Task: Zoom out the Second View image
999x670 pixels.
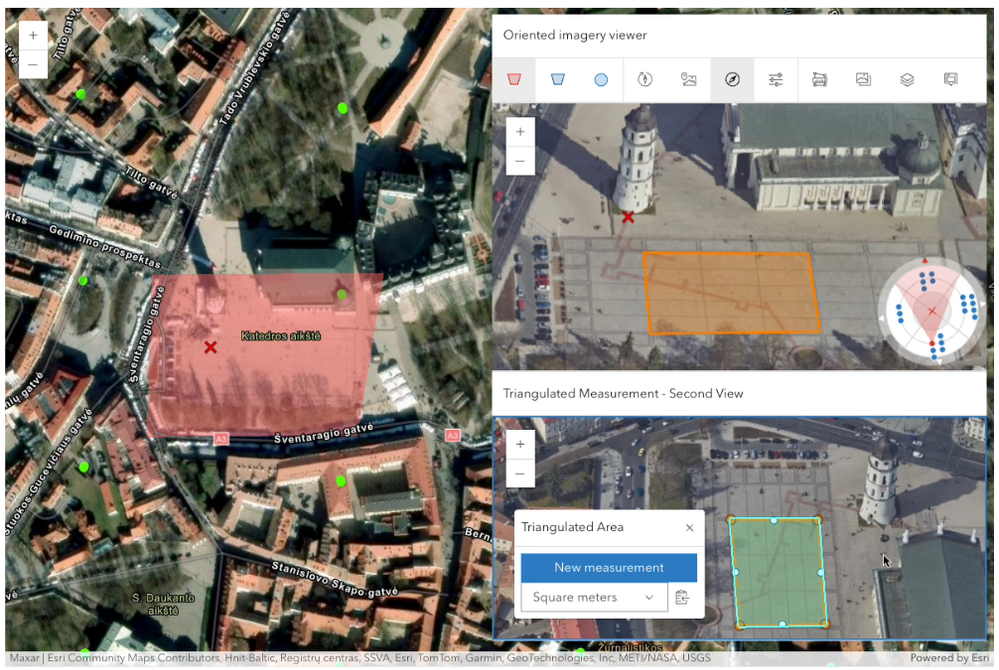Action: (x=520, y=474)
